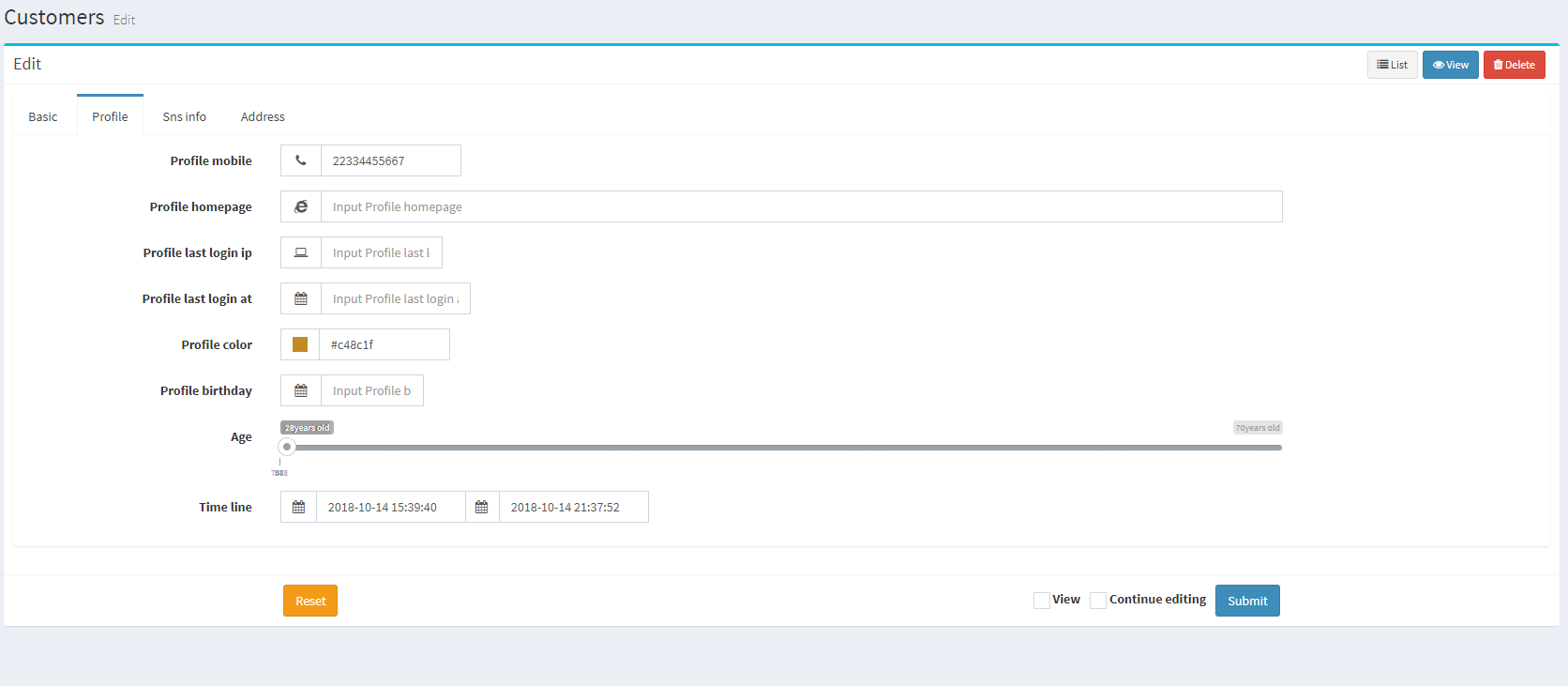Tick the Continue editing checkbox

pyautogui.click(x=1097, y=601)
